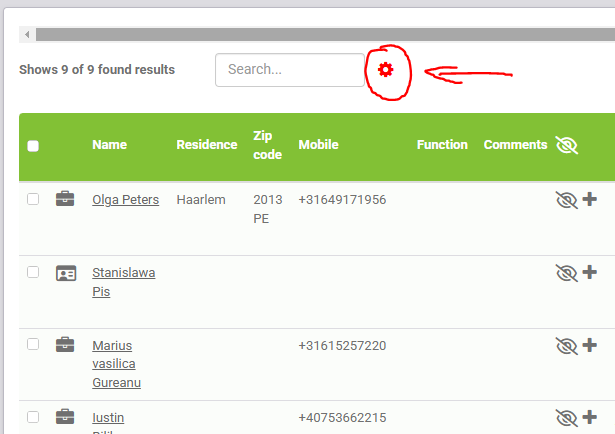The image size is (615, 434).
Task: Click the plus icon in the Iustin row
Action: (590, 417)
